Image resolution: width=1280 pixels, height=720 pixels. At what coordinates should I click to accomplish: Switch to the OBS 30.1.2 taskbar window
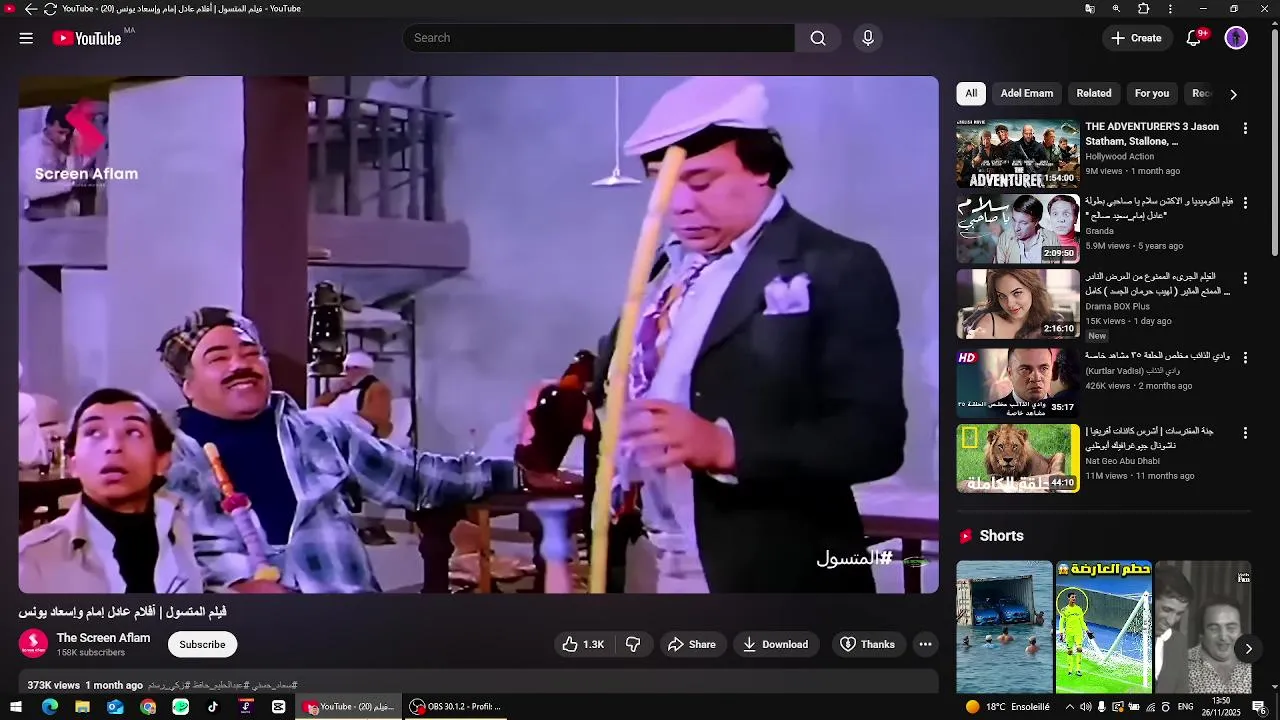click(456, 707)
